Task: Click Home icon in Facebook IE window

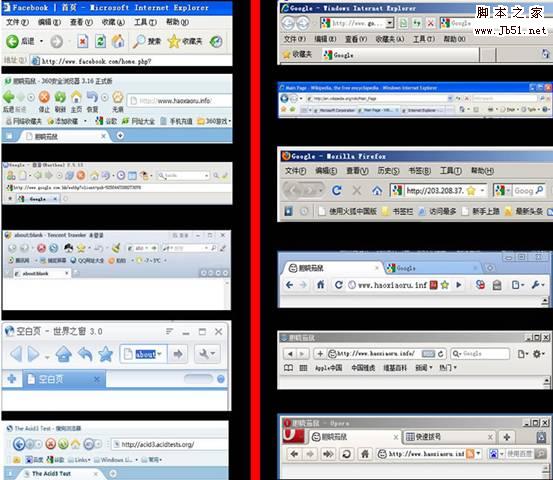Action: coord(118,42)
